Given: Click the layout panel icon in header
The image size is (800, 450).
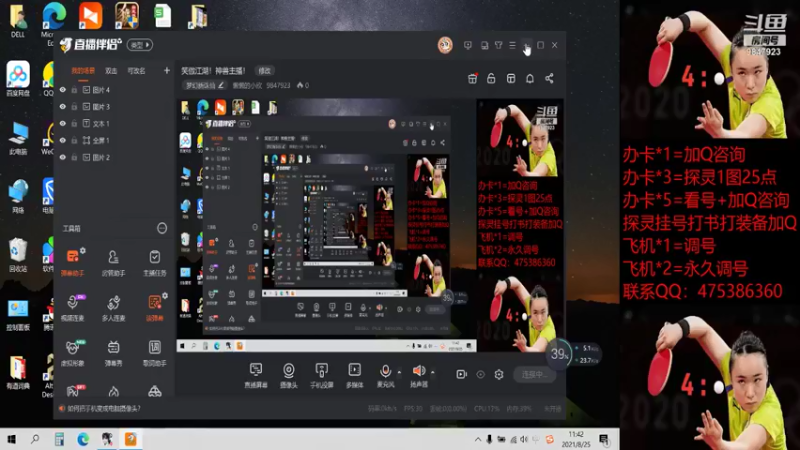Looking at the screenshot, I should 511,79.
